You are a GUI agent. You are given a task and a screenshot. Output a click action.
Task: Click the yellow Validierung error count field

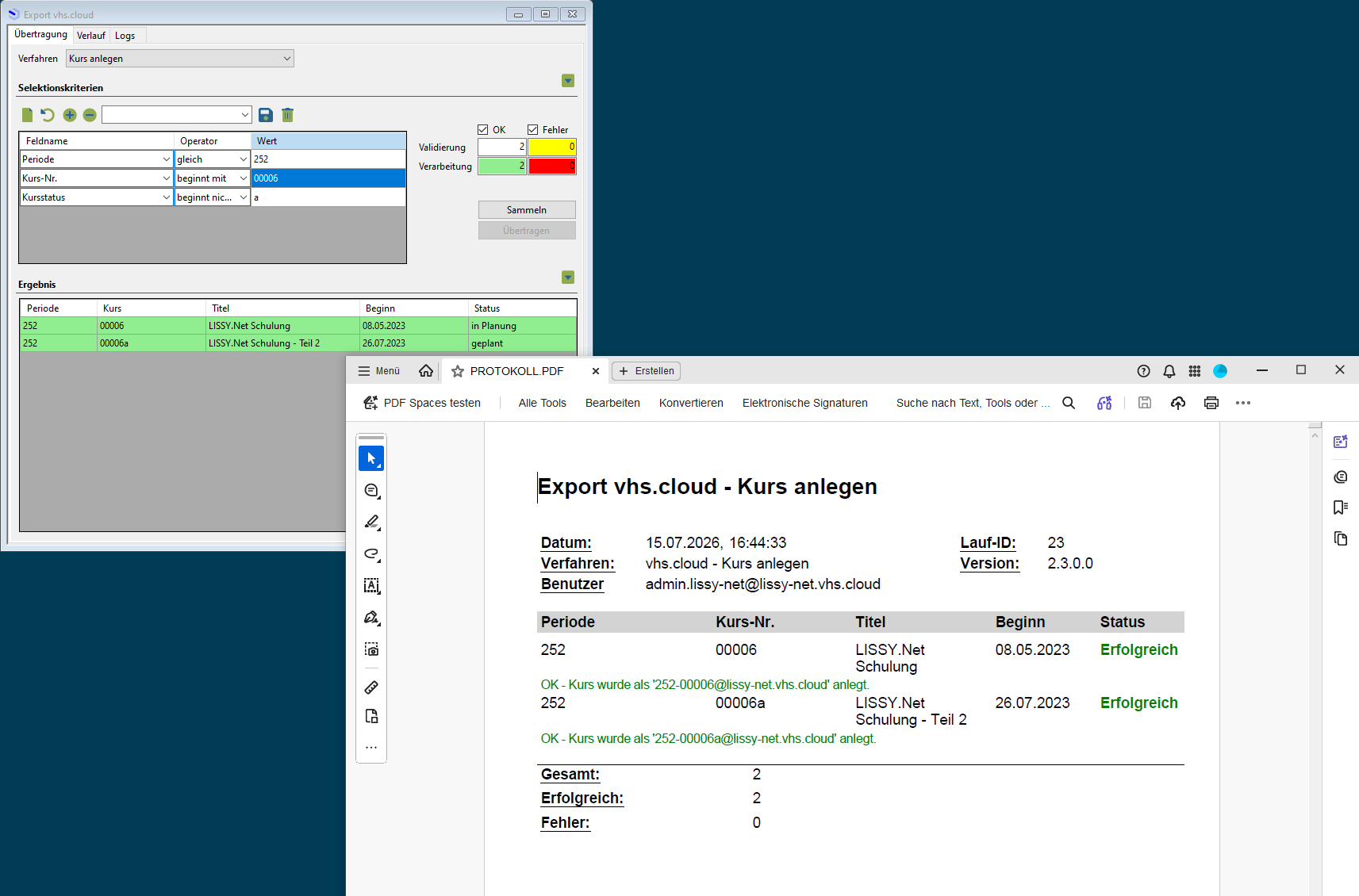coord(552,147)
